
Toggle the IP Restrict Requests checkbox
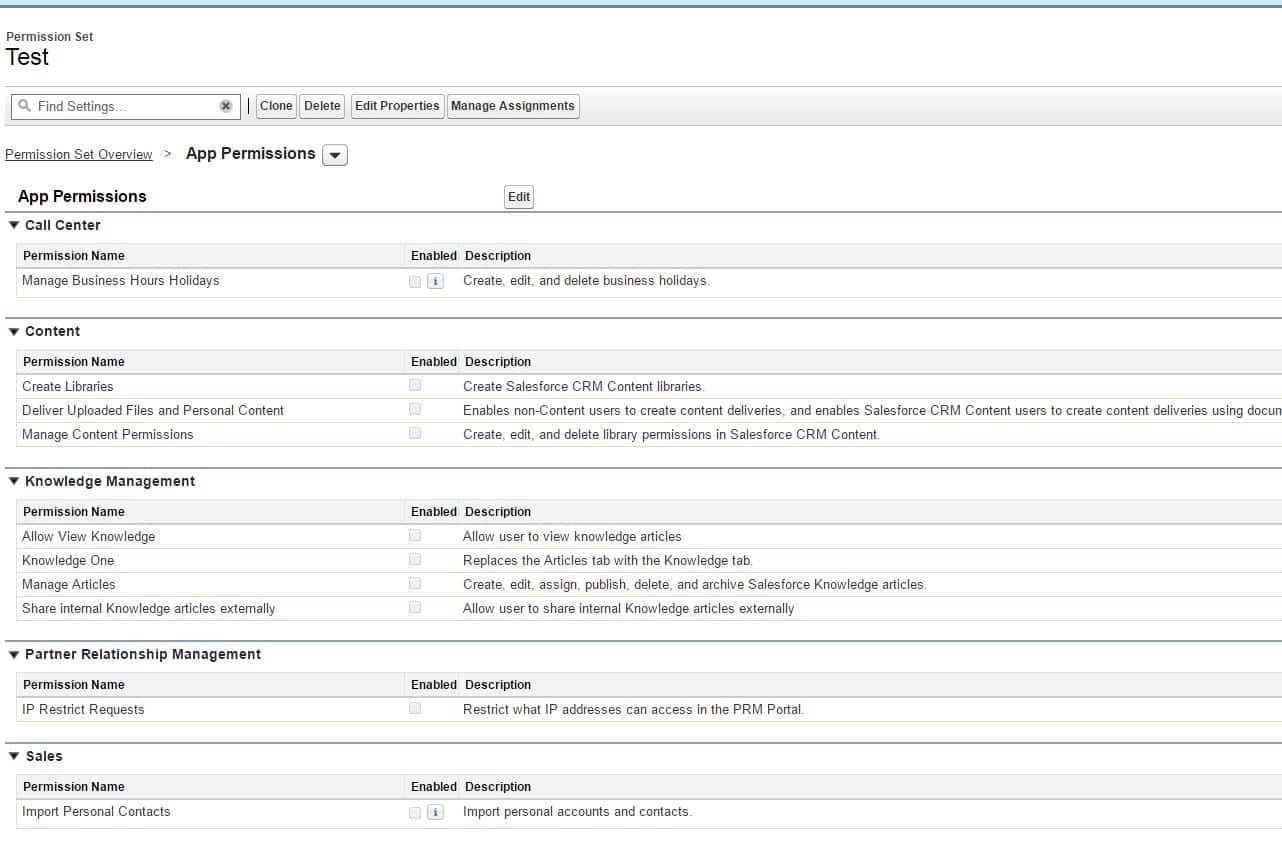click(x=415, y=708)
